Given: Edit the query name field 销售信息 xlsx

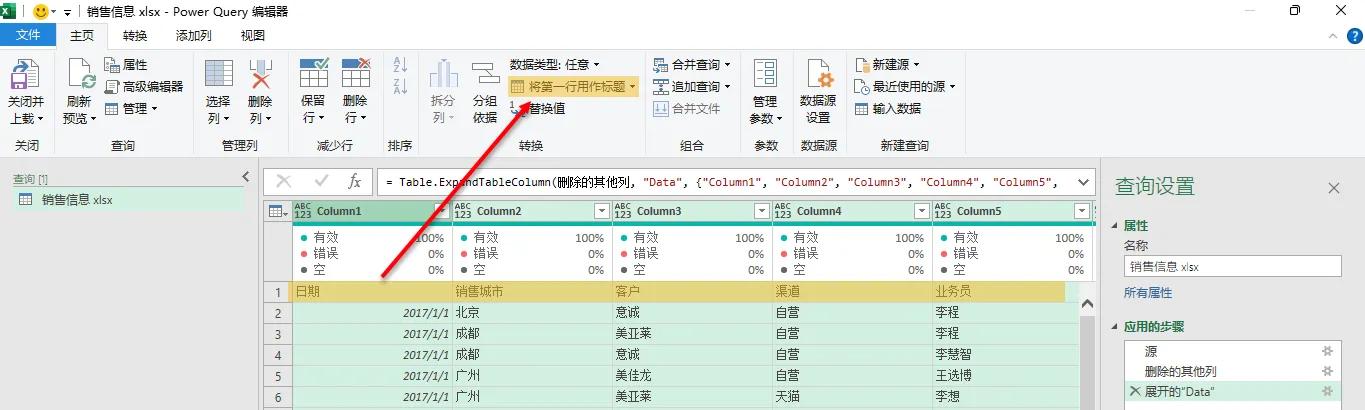Looking at the screenshot, I should (1233, 266).
